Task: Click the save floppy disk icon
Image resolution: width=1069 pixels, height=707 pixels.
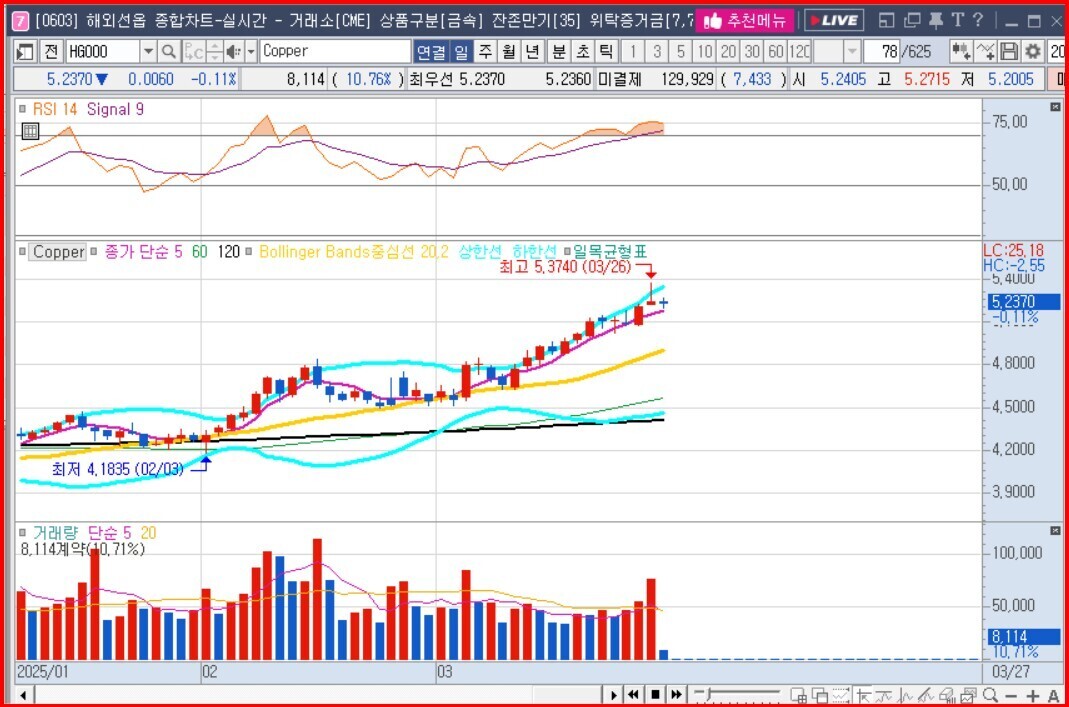Action: (1009, 51)
